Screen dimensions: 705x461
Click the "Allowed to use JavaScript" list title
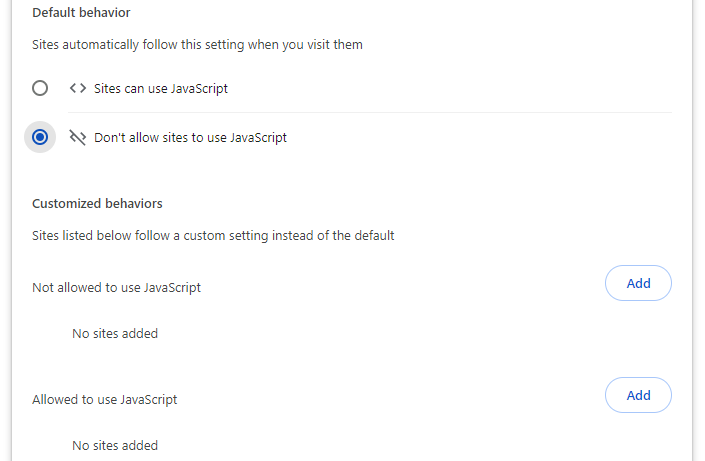point(104,399)
